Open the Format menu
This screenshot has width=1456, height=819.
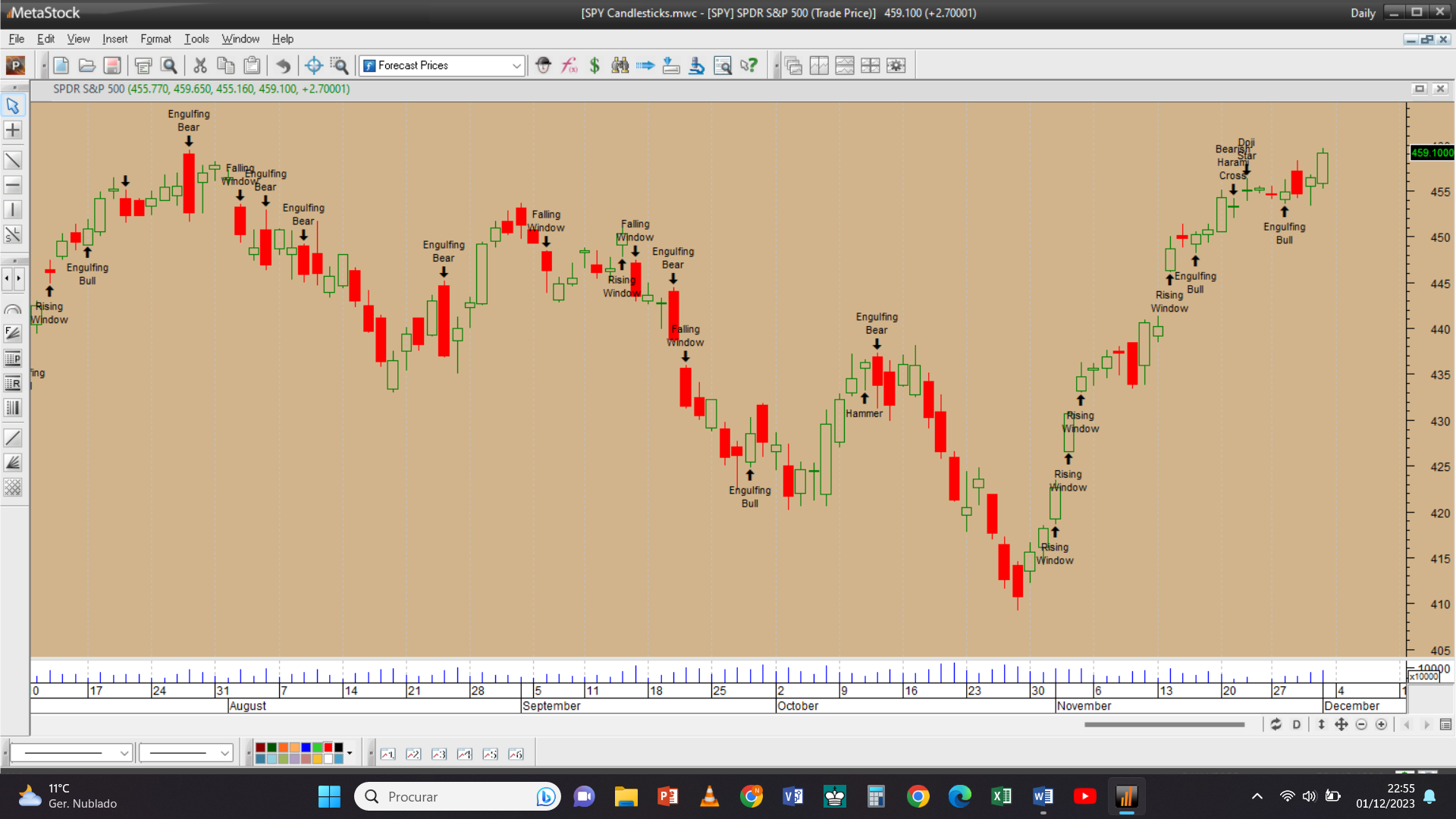[x=155, y=39]
